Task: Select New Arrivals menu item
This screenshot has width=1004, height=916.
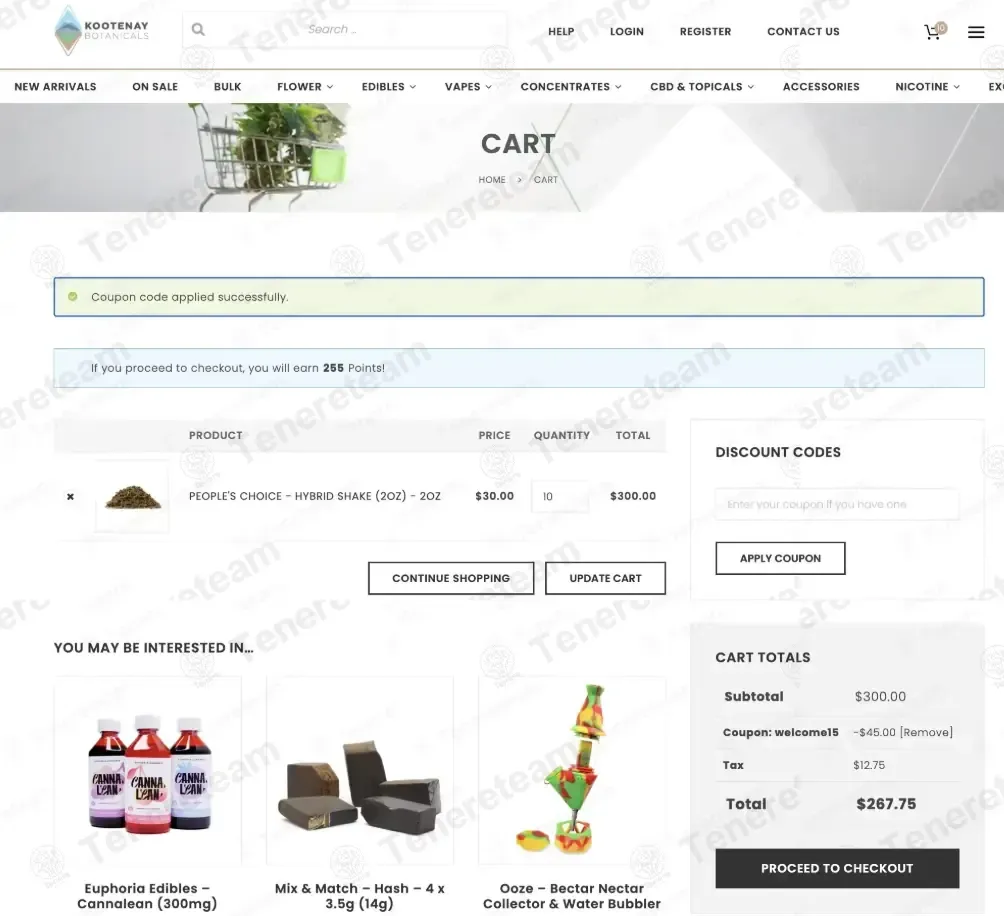Action: [x=55, y=86]
